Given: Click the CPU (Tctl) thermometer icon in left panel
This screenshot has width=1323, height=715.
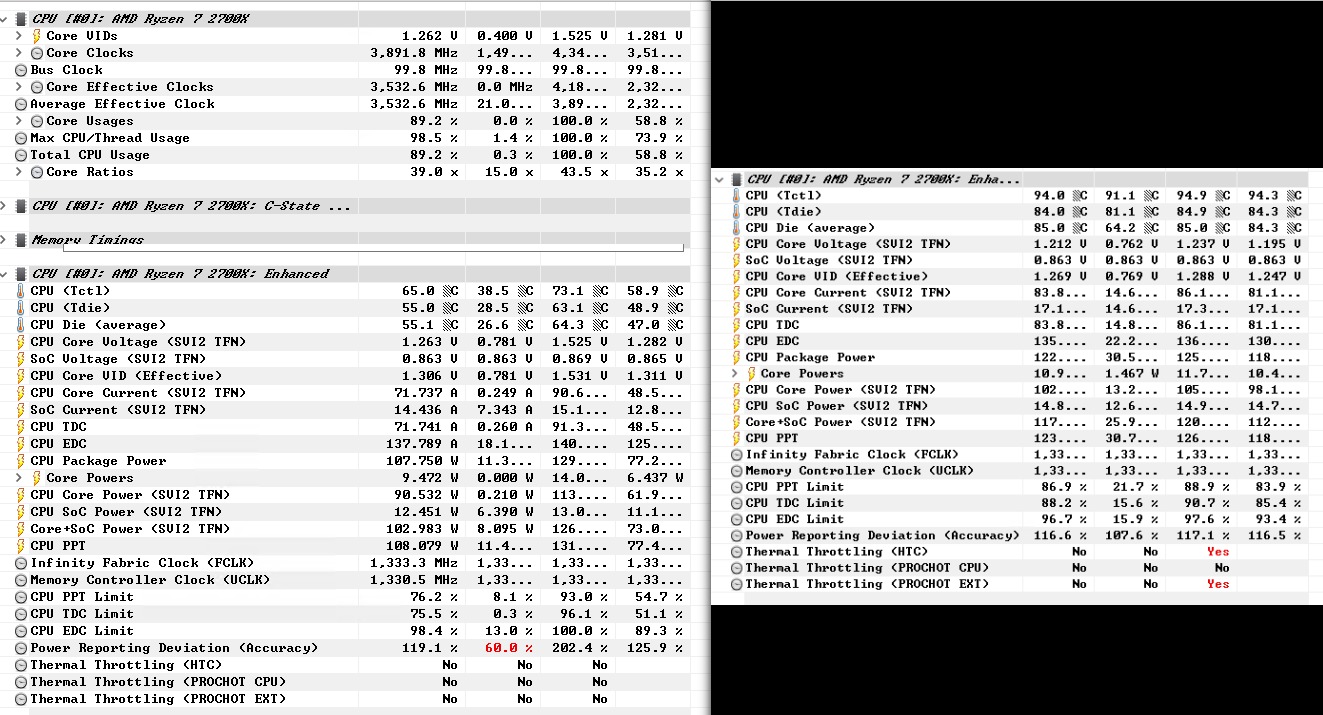Looking at the screenshot, I should pos(21,291).
